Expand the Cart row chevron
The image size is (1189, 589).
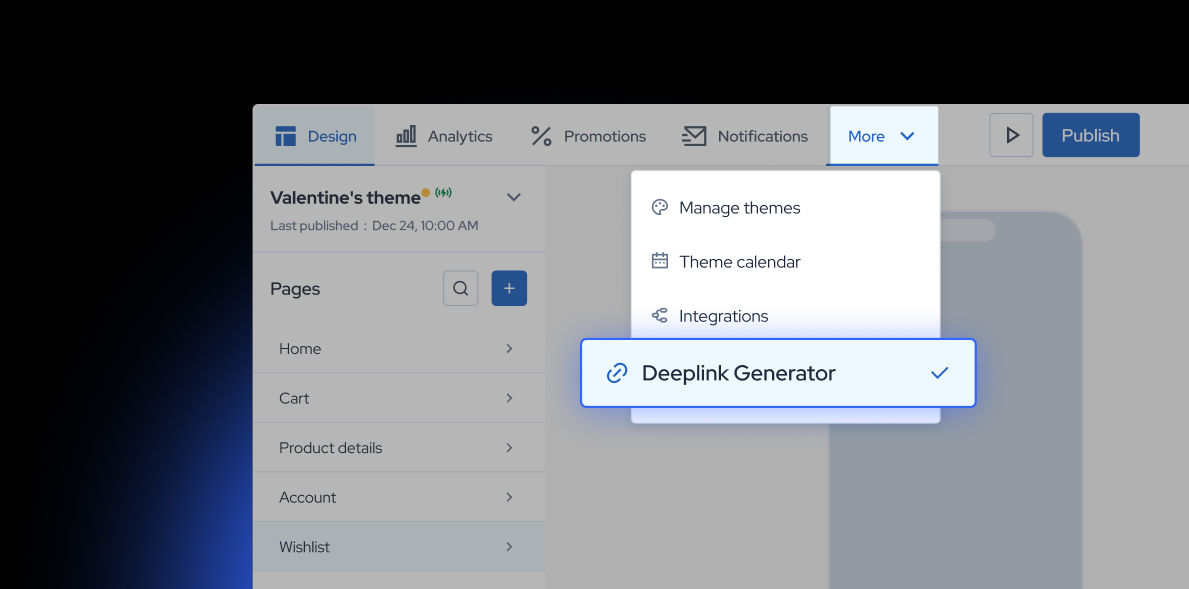pyautogui.click(x=509, y=398)
